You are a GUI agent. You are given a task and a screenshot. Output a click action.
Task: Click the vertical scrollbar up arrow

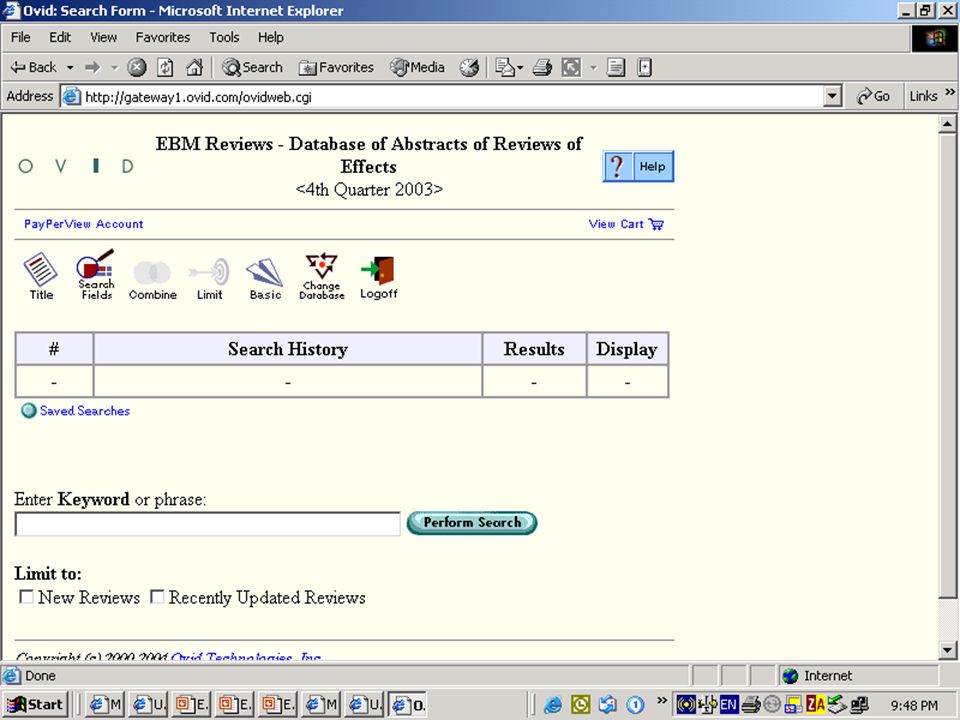pyautogui.click(x=947, y=124)
